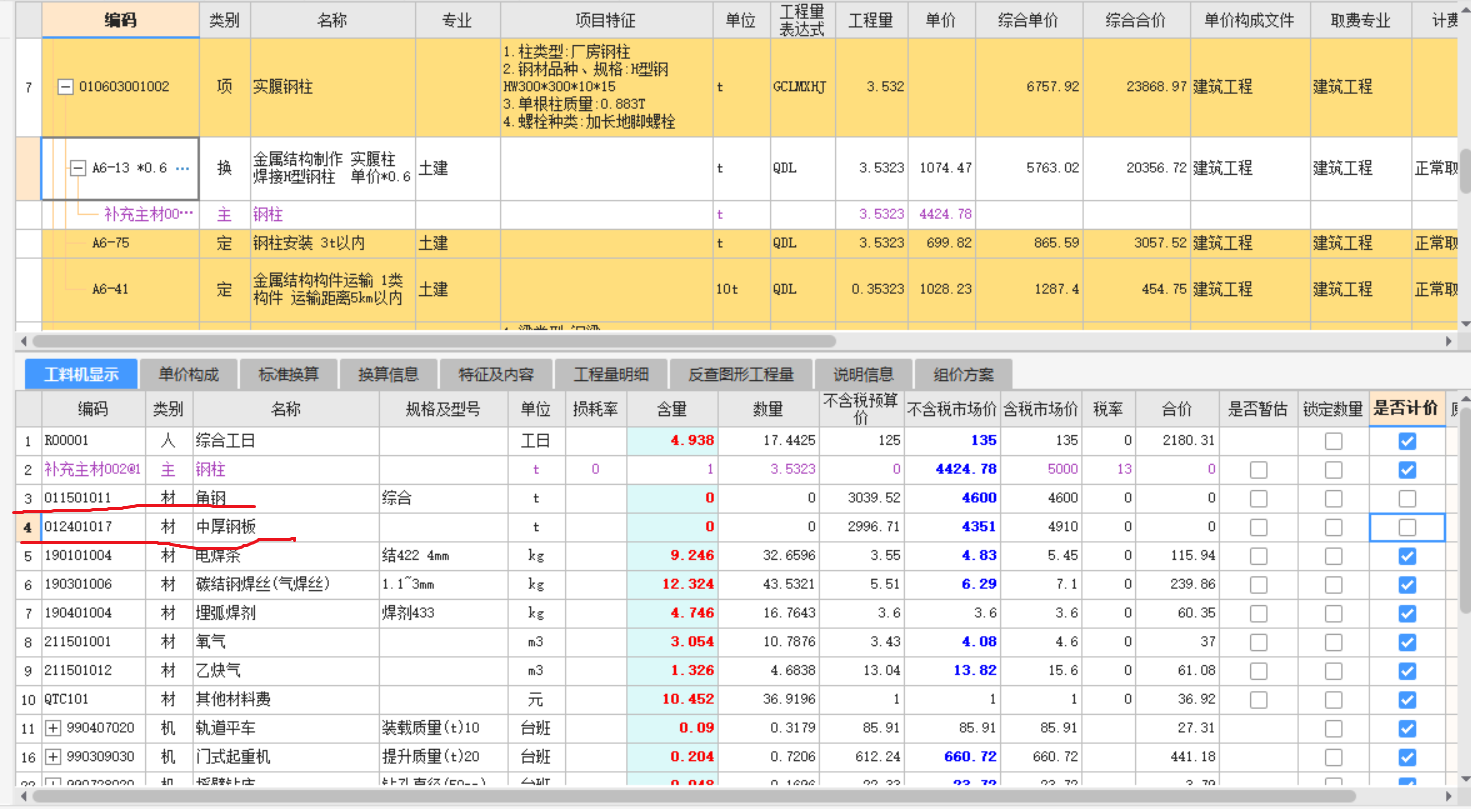Enable 是否计价 for 角钢 row
This screenshot has width=1471, height=809.
[x=1407, y=498]
